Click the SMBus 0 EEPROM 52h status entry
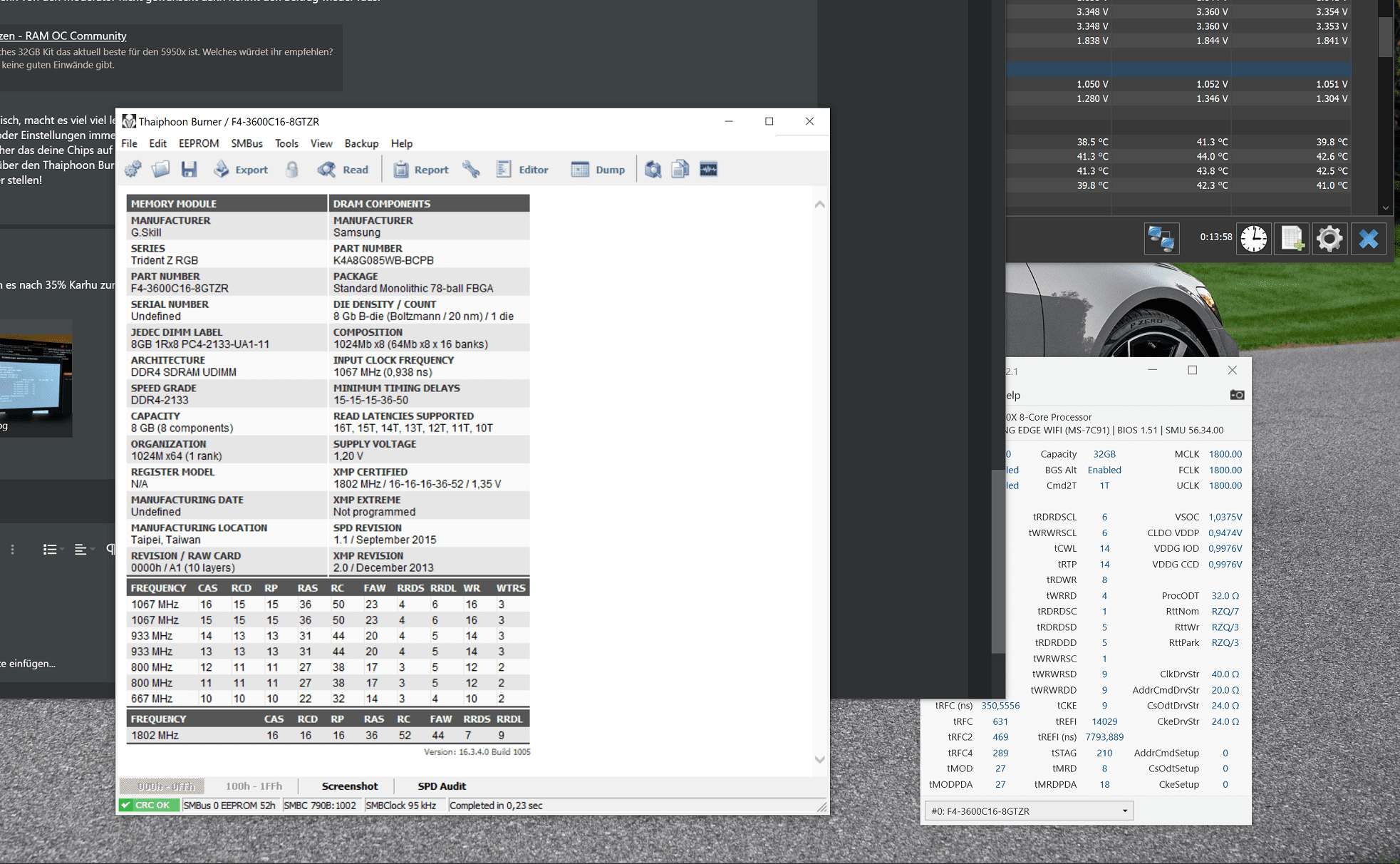This screenshot has width=1400, height=864. pos(229,806)
